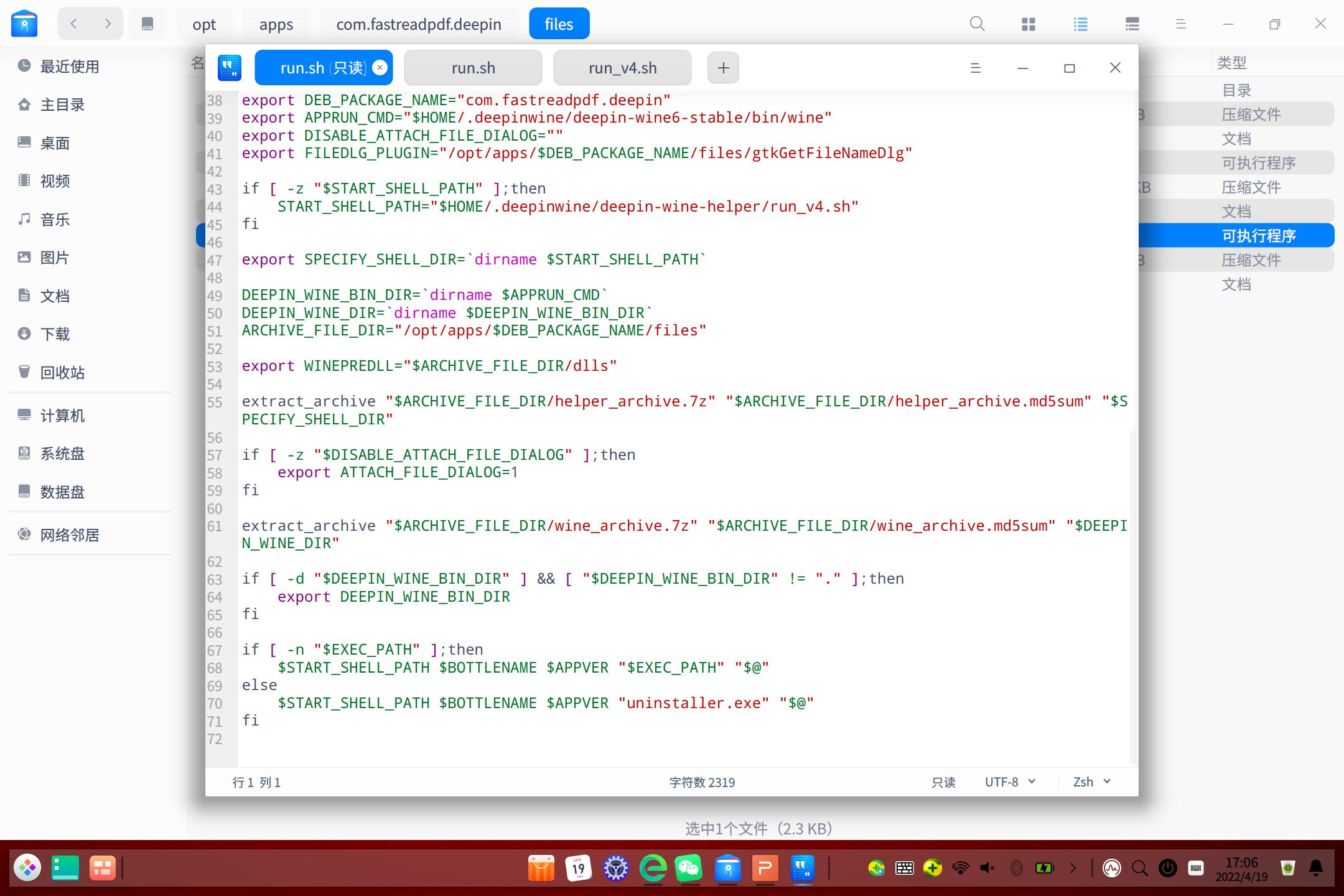1344x896 pixels.
Task: Open the text editor hamburger menu
Action: [x=976, y=68]
